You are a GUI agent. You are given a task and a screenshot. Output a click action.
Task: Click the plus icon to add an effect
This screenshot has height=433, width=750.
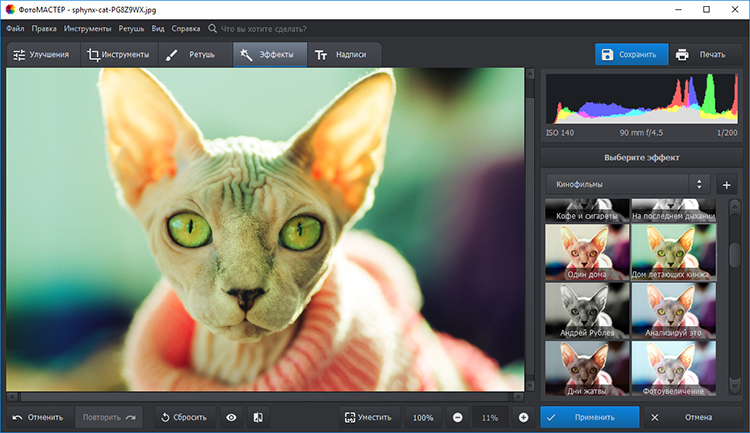point(727,184)
